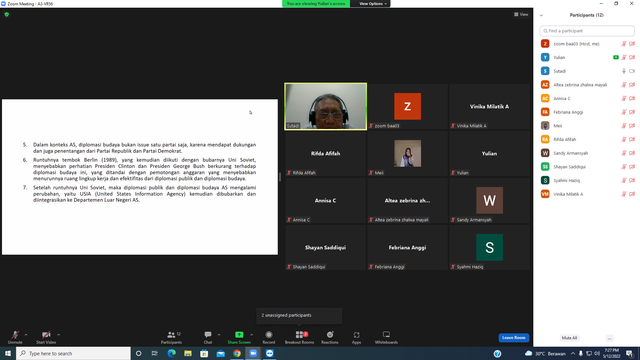The image size is (640, 360).
Task: Select Vinika Milatik A's video tile
Action: point(489,107)
